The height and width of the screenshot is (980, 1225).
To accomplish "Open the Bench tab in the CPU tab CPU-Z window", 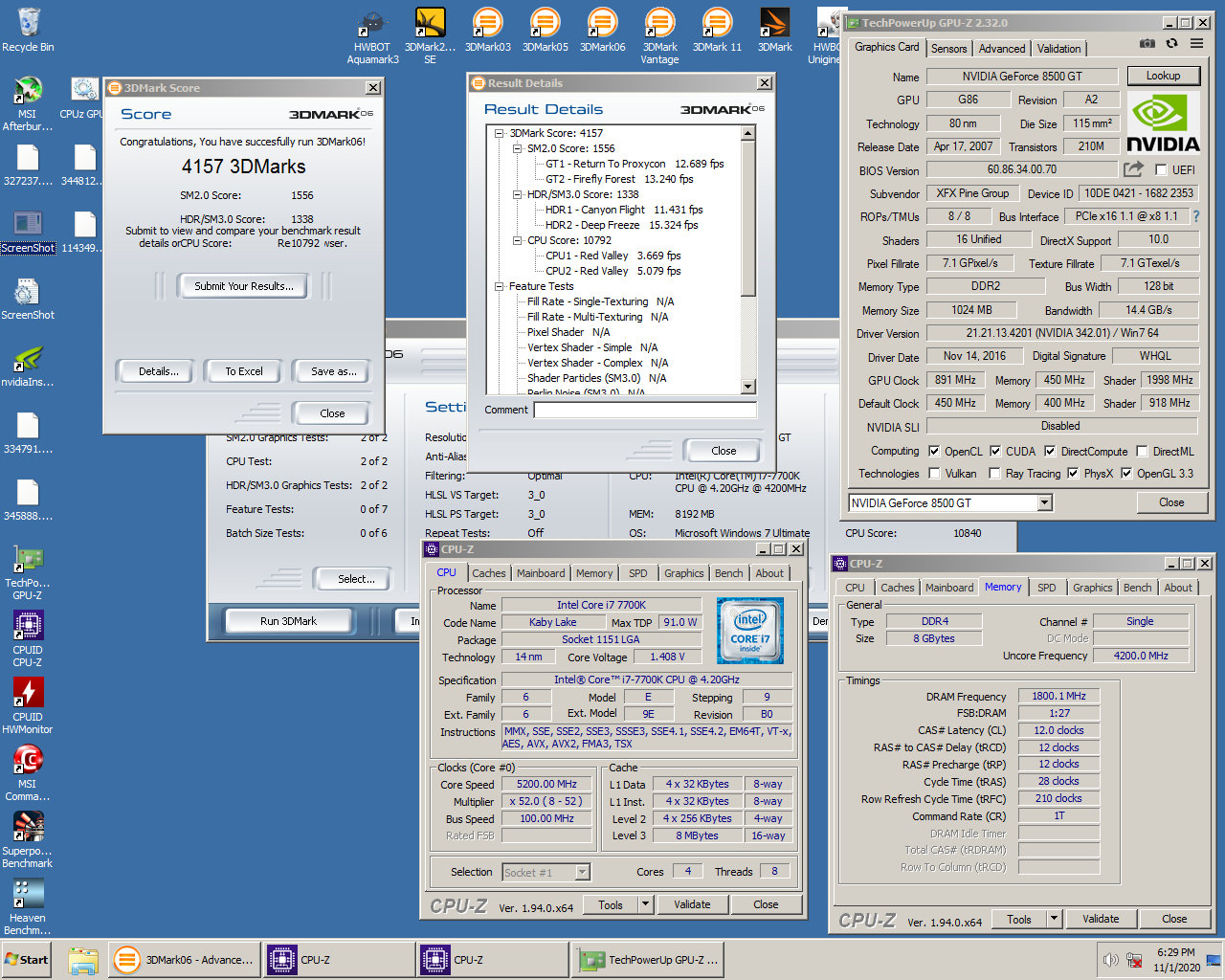I will (728, 573).
